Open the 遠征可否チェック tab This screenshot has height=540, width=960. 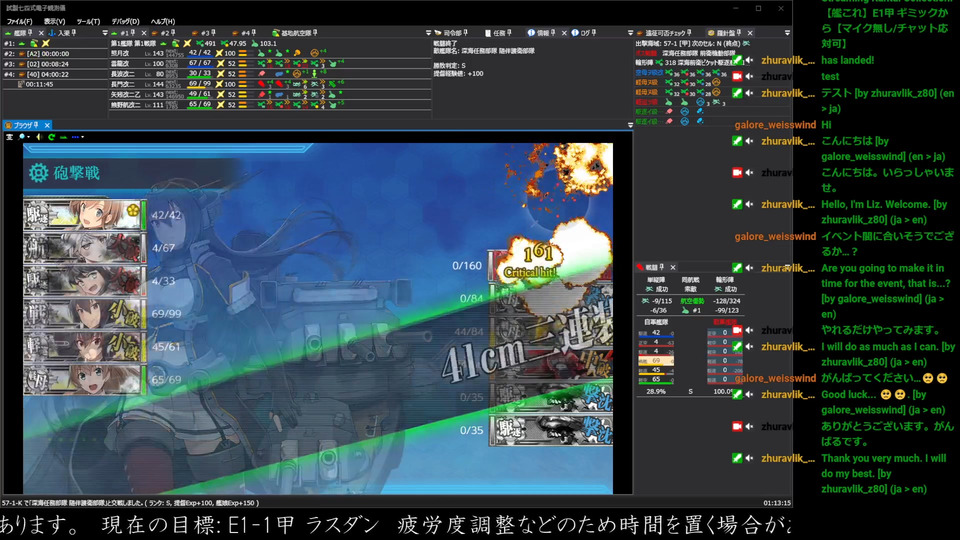(664, 33)
